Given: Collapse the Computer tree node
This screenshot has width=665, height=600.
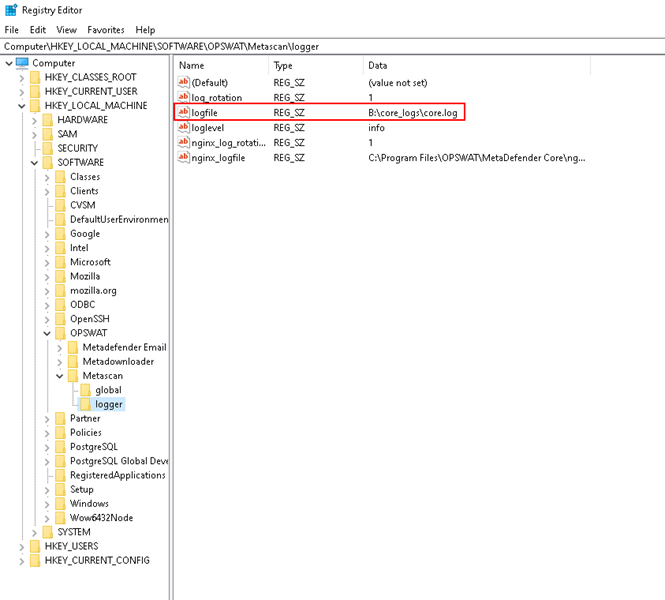Looking at the screenshot, I should click(x=9, y=63).
